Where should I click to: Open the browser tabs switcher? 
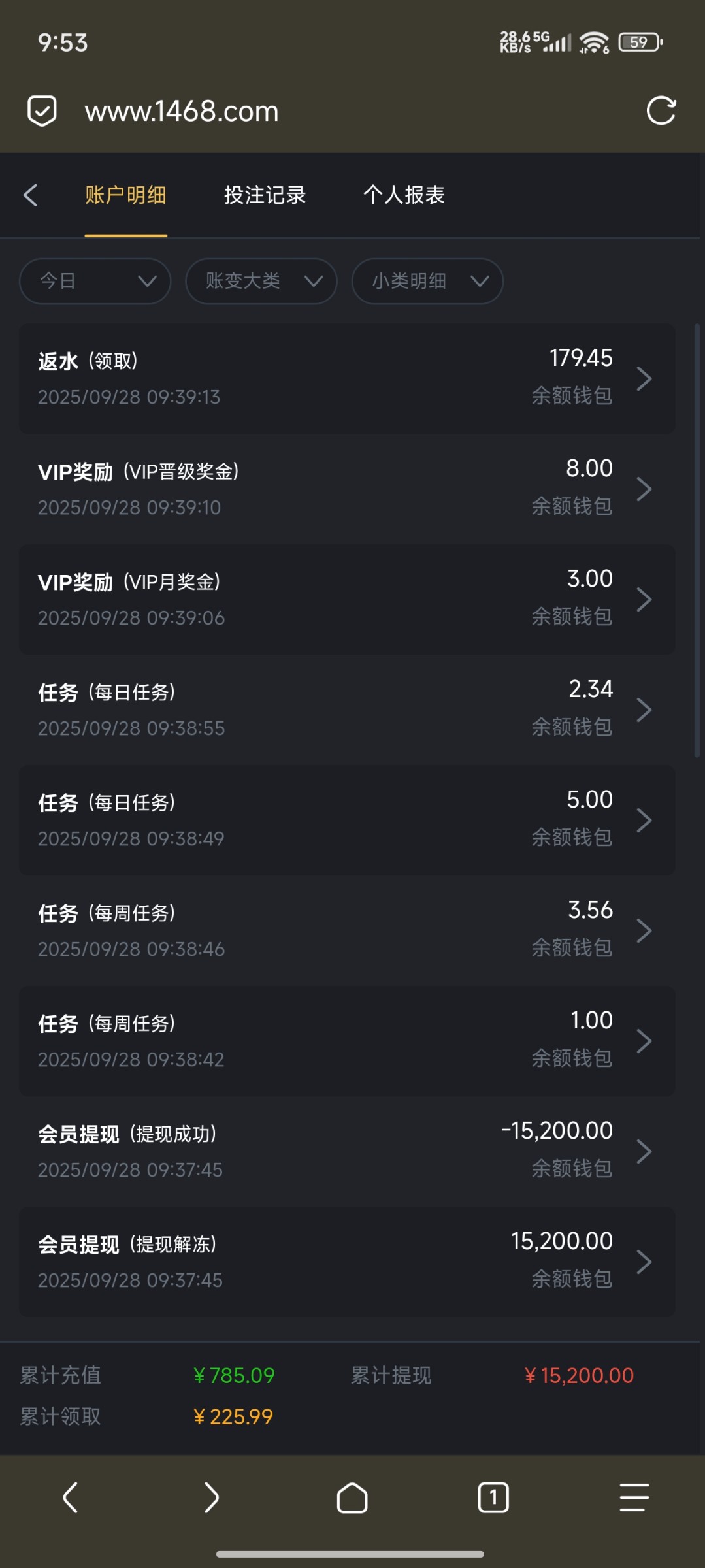tap(493, 1497)
